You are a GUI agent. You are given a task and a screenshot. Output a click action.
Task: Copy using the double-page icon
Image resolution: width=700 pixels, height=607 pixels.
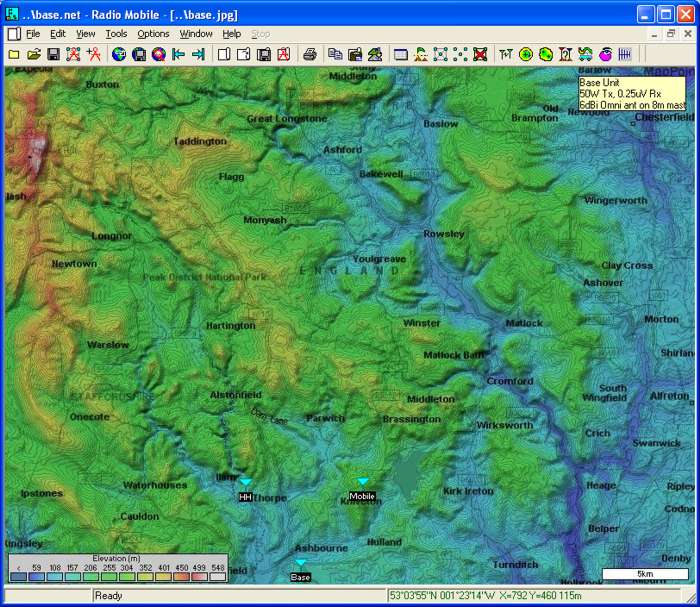(x=335, y=54)
